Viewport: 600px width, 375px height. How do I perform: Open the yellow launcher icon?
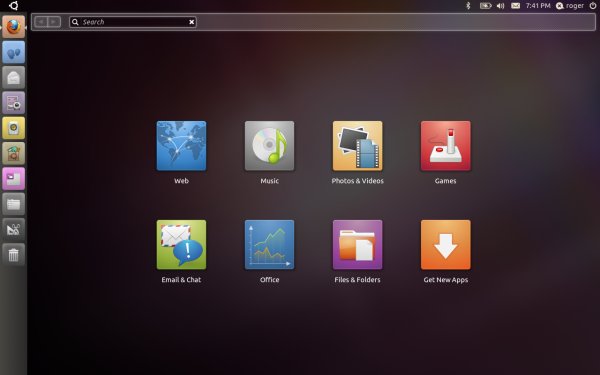pyautogui.click(x=13, y=128)
